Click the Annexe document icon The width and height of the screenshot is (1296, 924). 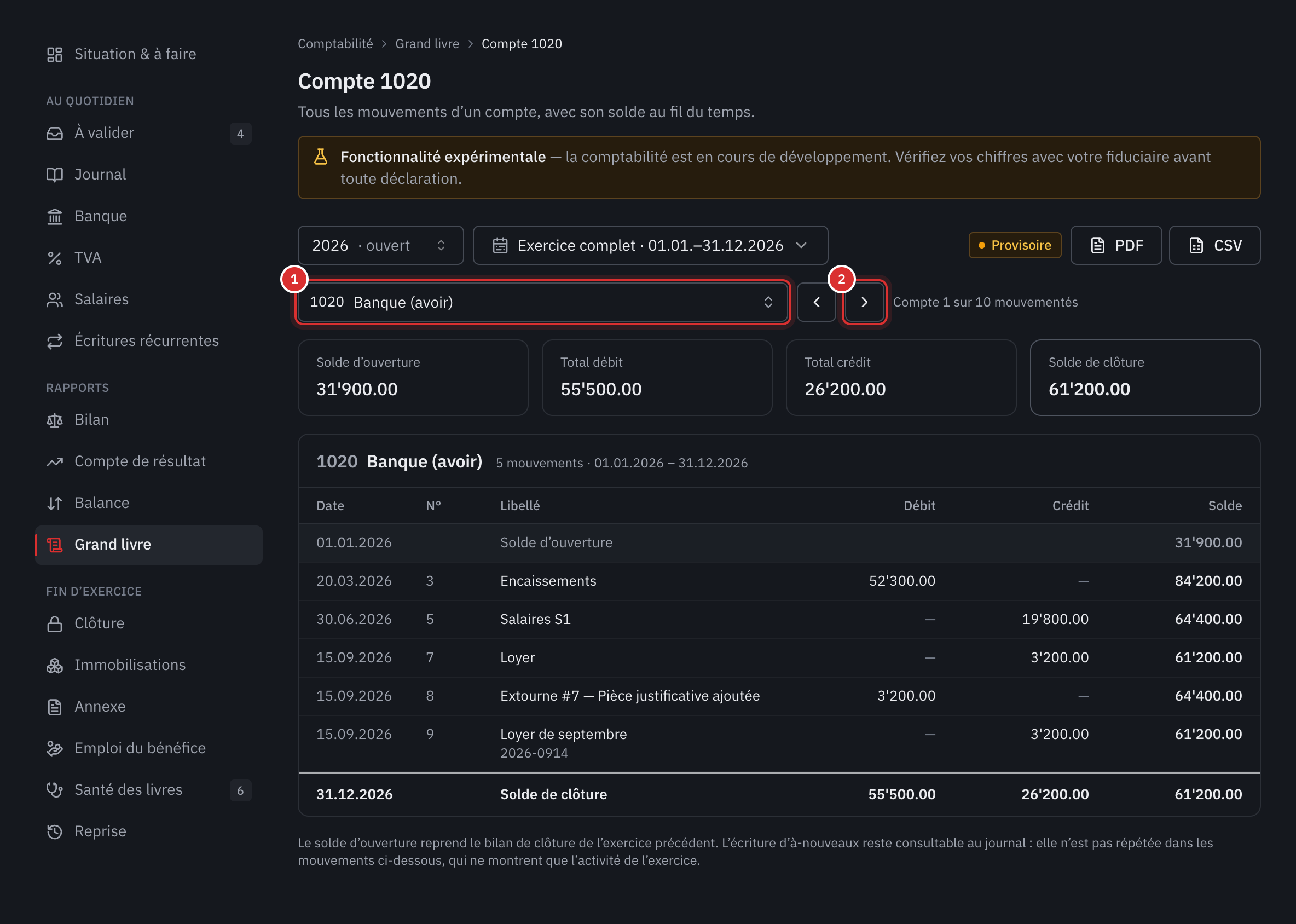pos(55,707)
